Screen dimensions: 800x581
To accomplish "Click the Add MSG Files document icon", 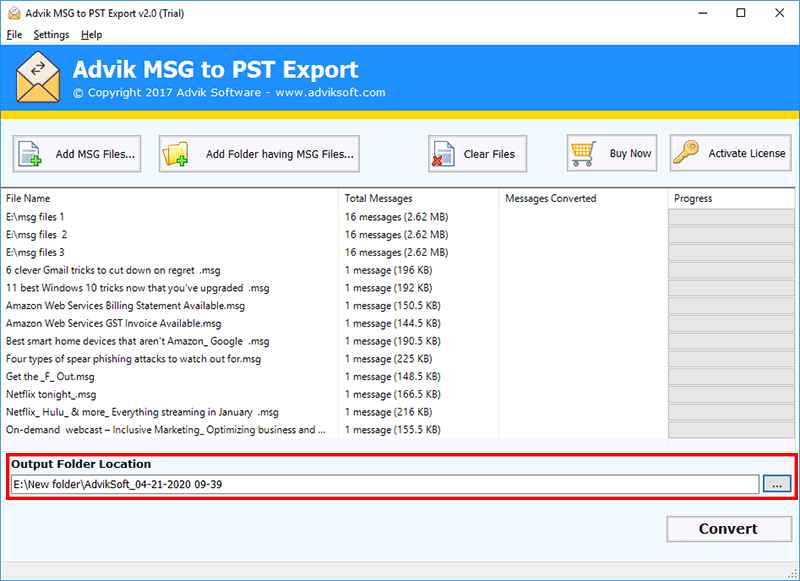I will 30,154.
